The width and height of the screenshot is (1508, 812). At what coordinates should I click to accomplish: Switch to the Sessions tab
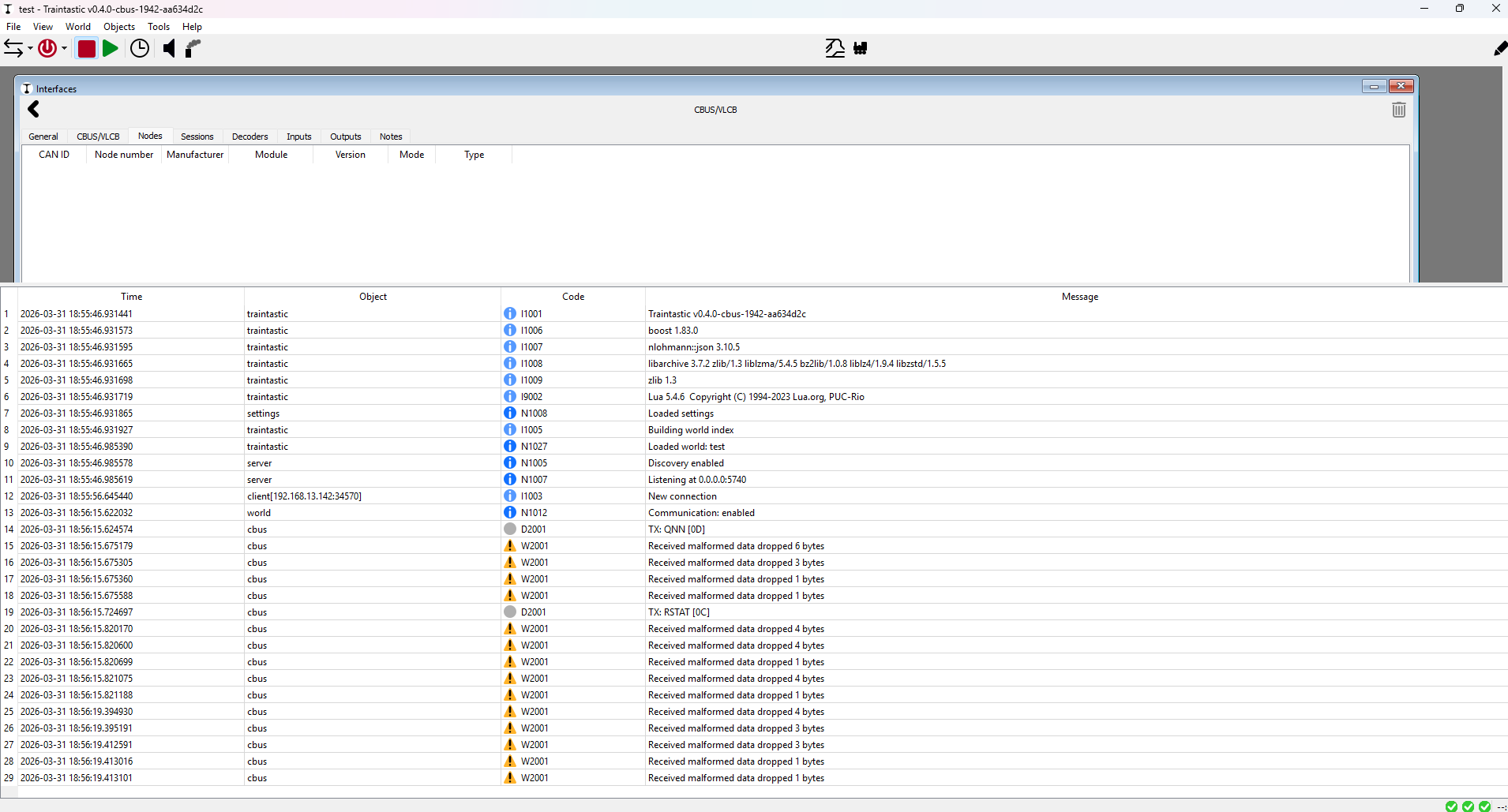pos(197,137)
